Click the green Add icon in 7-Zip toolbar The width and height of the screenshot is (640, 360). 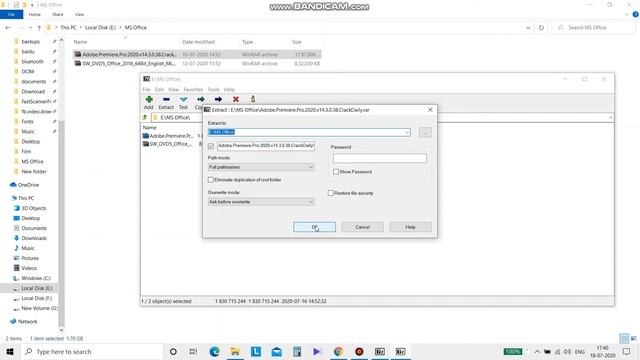click(149, 99)
